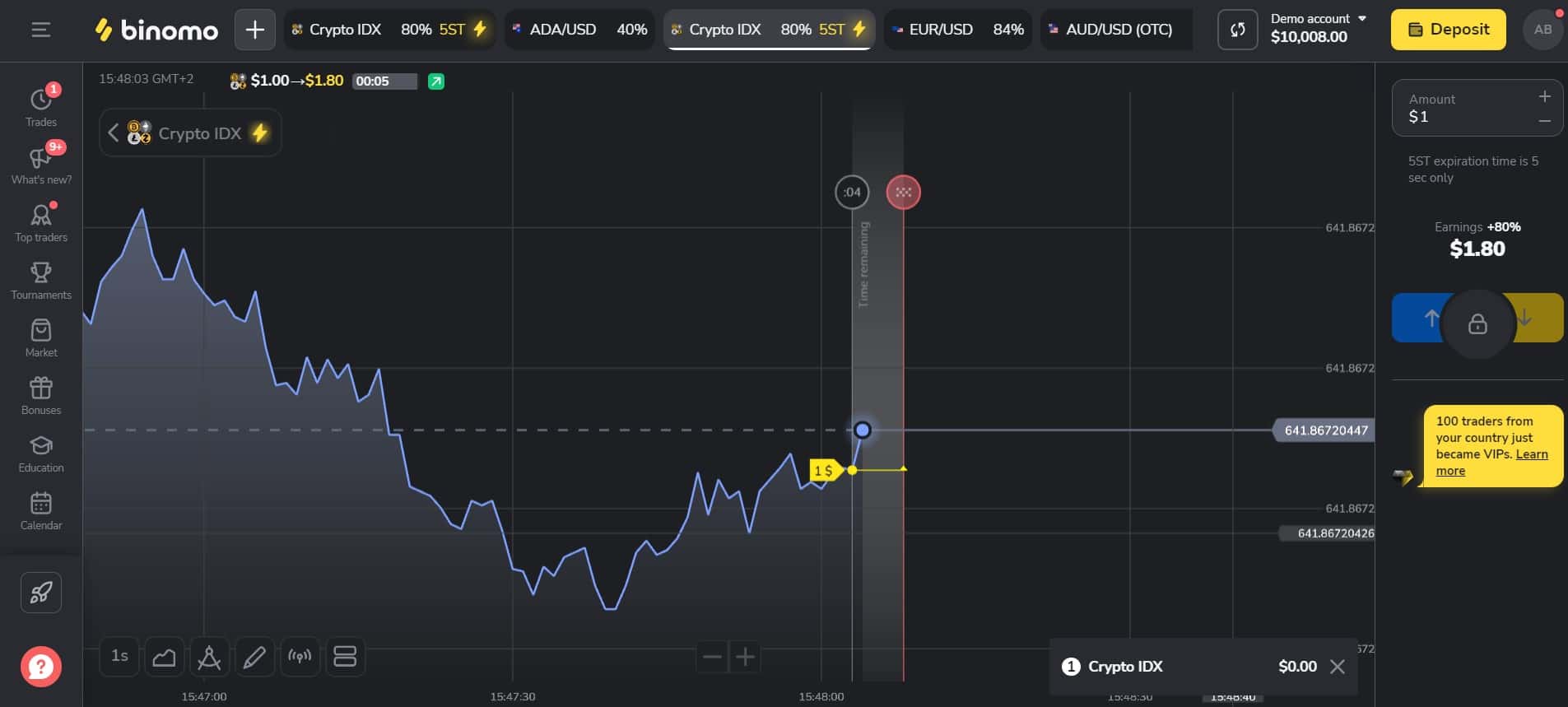The width and height of the screenshot is (1568, 707).
Task: Open the Market bag icon
Action: click(40, 338)
